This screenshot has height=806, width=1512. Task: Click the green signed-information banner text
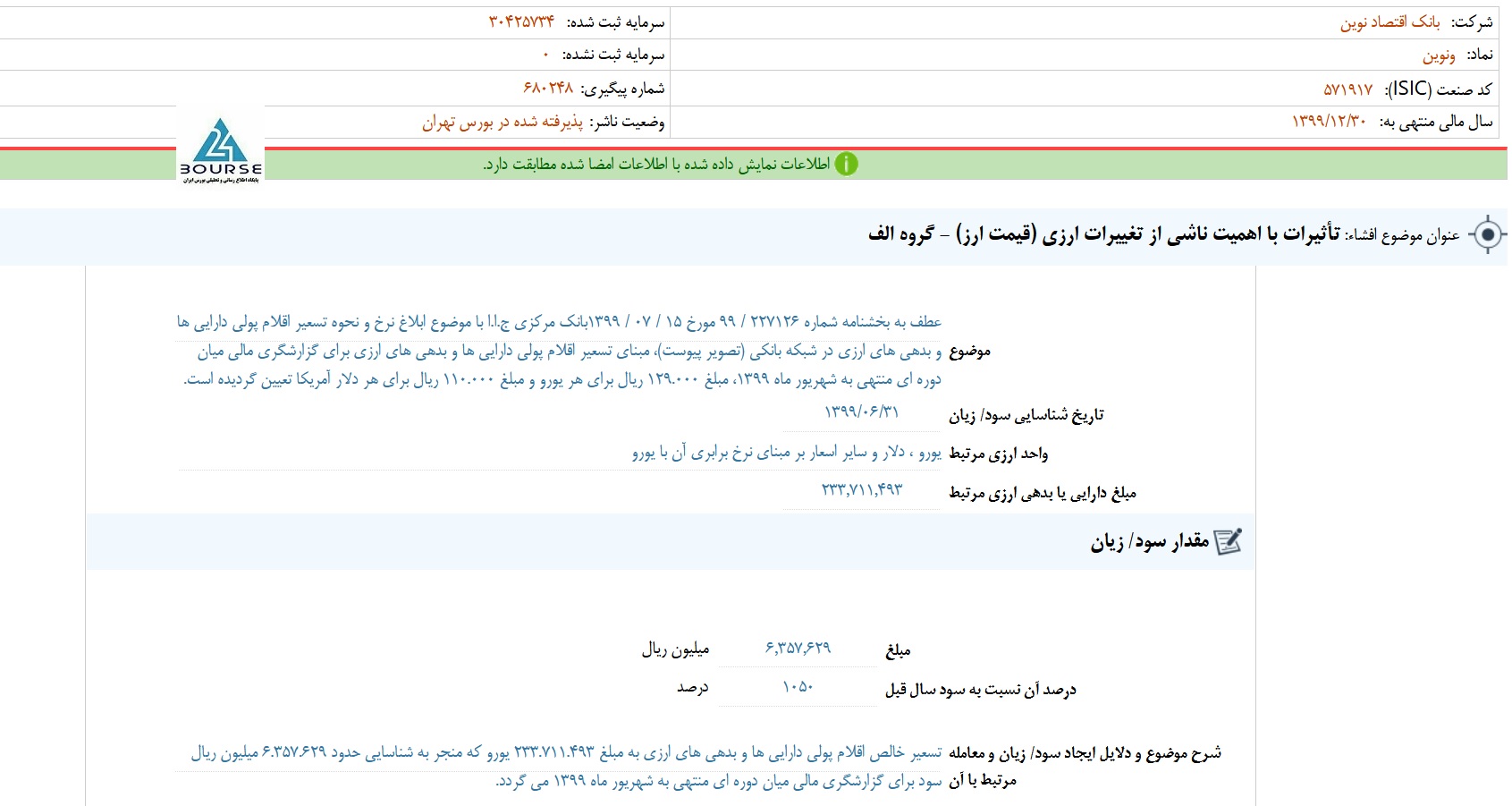click(657, 165)
